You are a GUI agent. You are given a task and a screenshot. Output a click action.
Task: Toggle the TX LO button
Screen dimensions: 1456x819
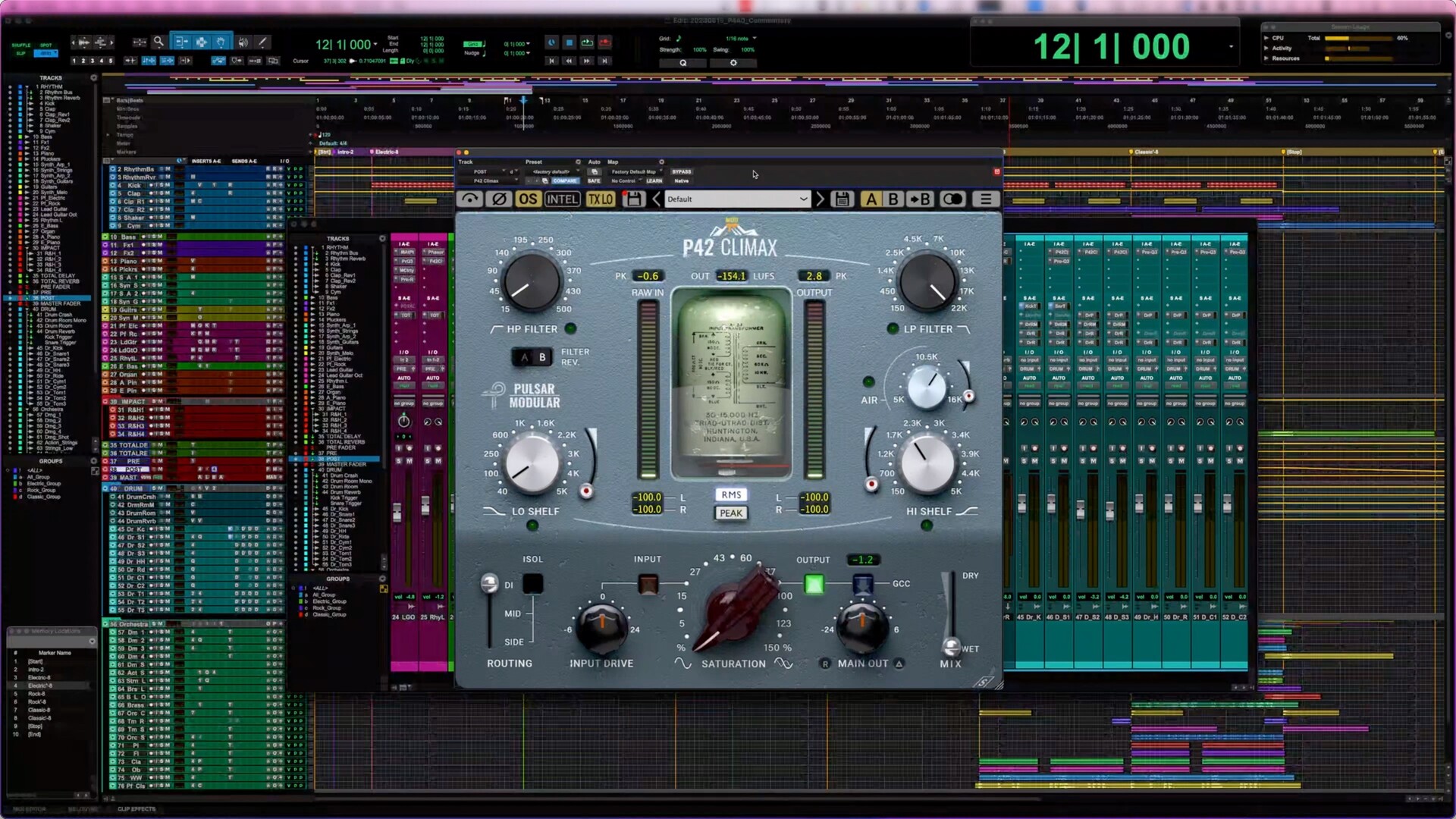tap(601, 199)
